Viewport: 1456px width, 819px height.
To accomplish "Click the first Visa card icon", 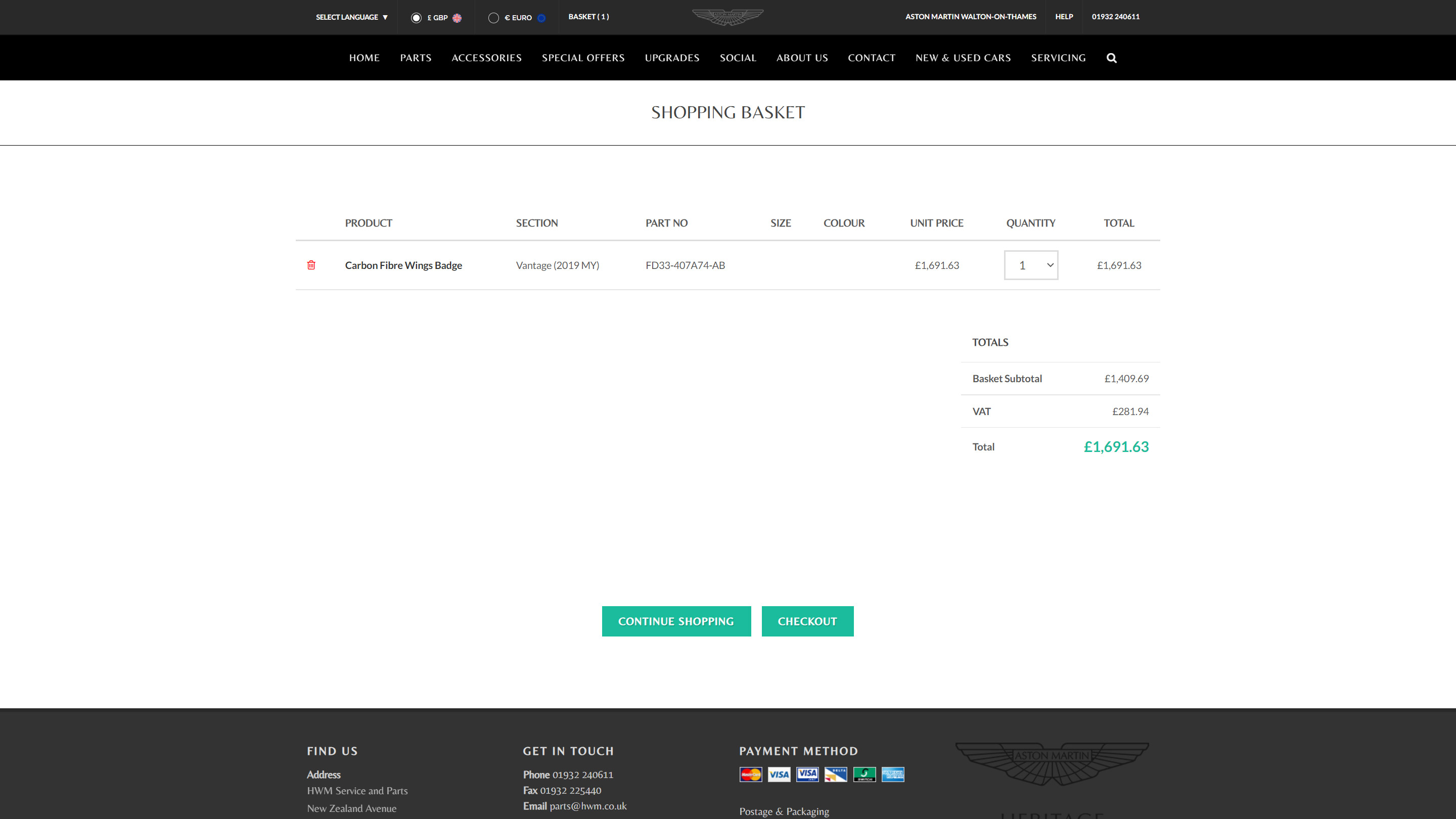I will point(779,775).
